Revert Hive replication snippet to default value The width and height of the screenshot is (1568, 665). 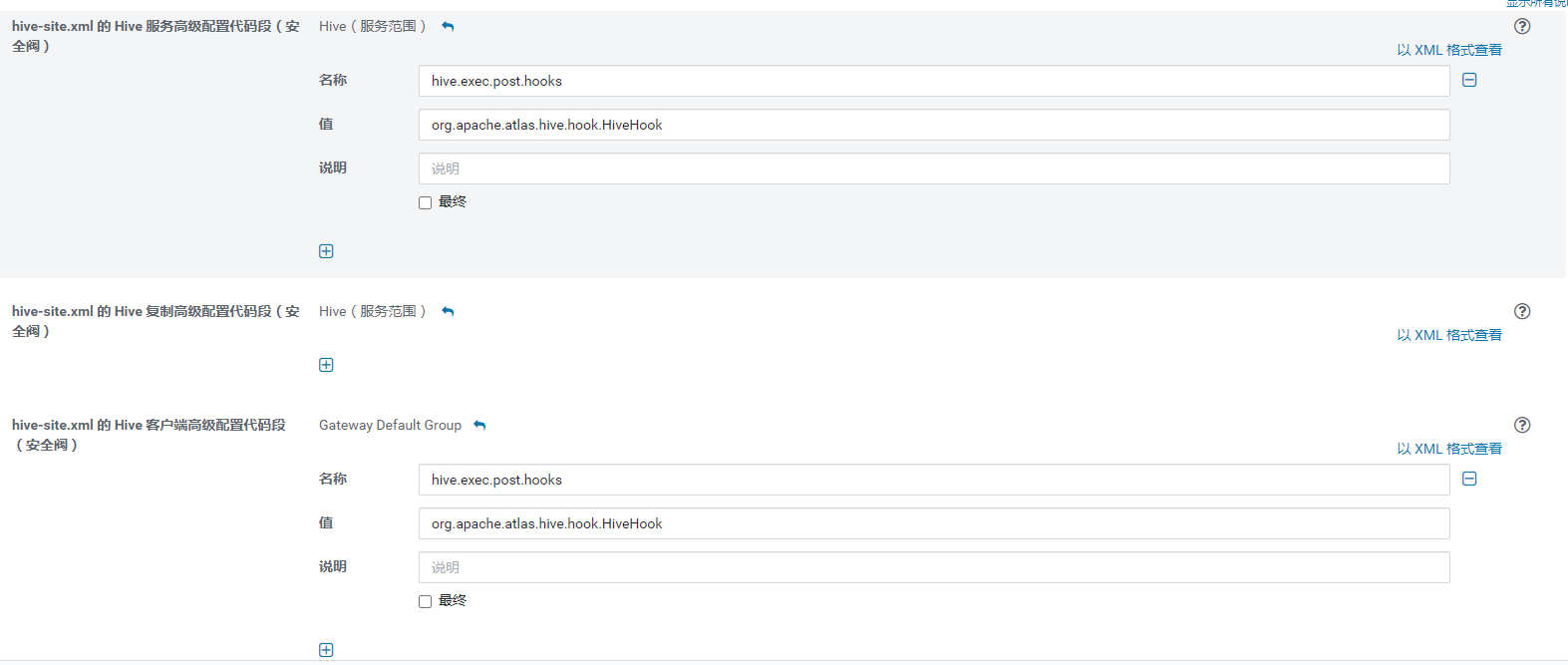448,312
